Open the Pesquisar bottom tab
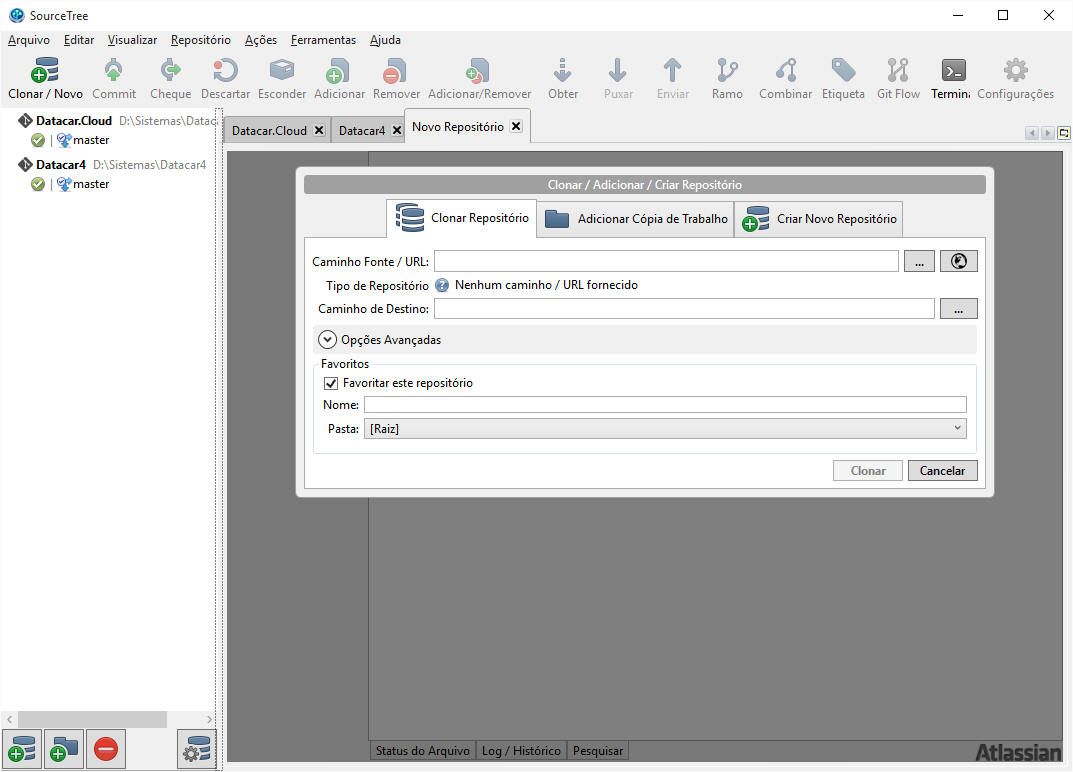This screenshot has width=1073, height=772. point(597,751)
